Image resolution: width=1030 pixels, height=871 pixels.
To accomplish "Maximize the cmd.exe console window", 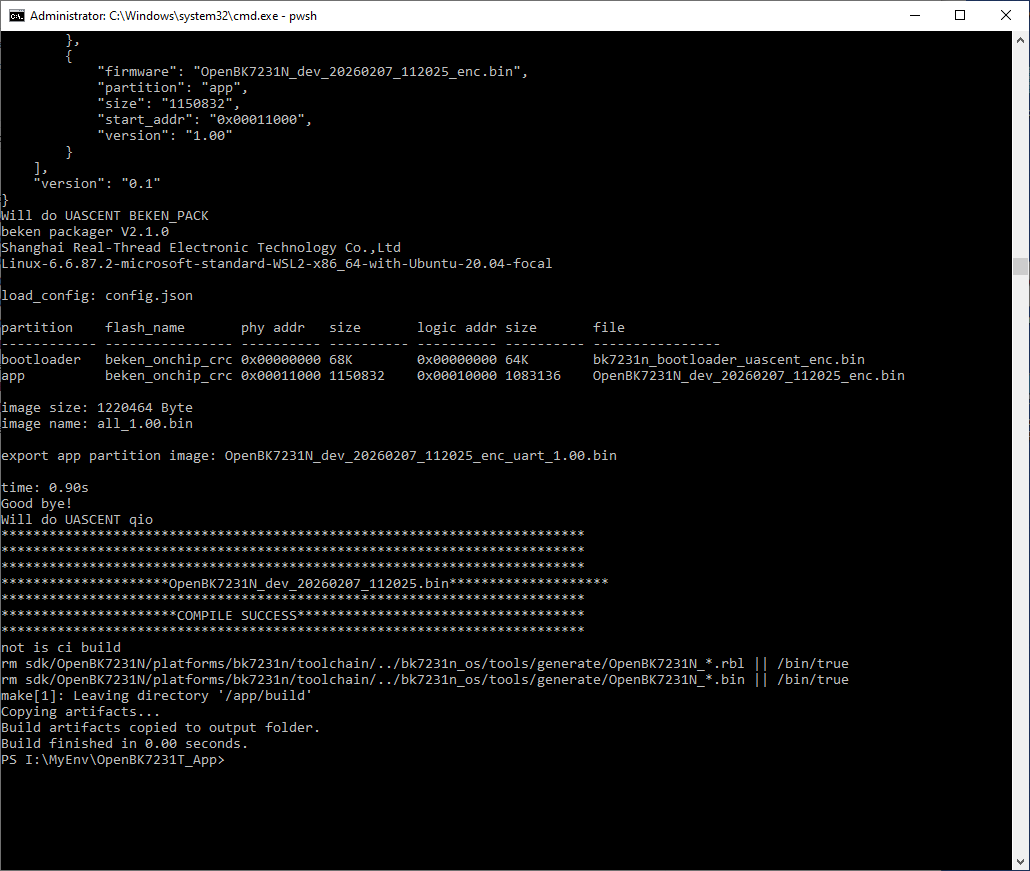I will point(960,15).
